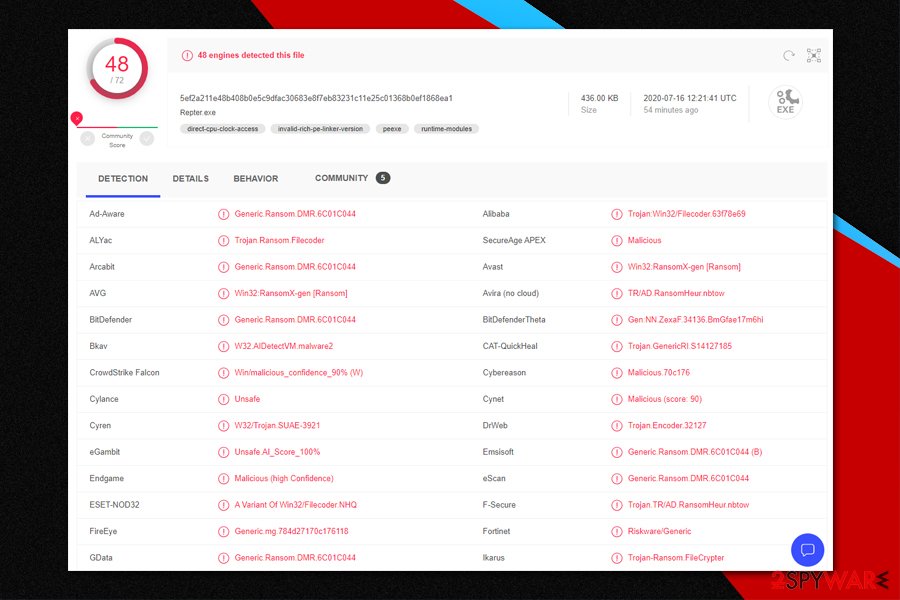Screen dimensions: 900x600
Task: Click Ikarus's Trojan-Ransom.FileCrypter detection
Action: (x=676, y=558)
